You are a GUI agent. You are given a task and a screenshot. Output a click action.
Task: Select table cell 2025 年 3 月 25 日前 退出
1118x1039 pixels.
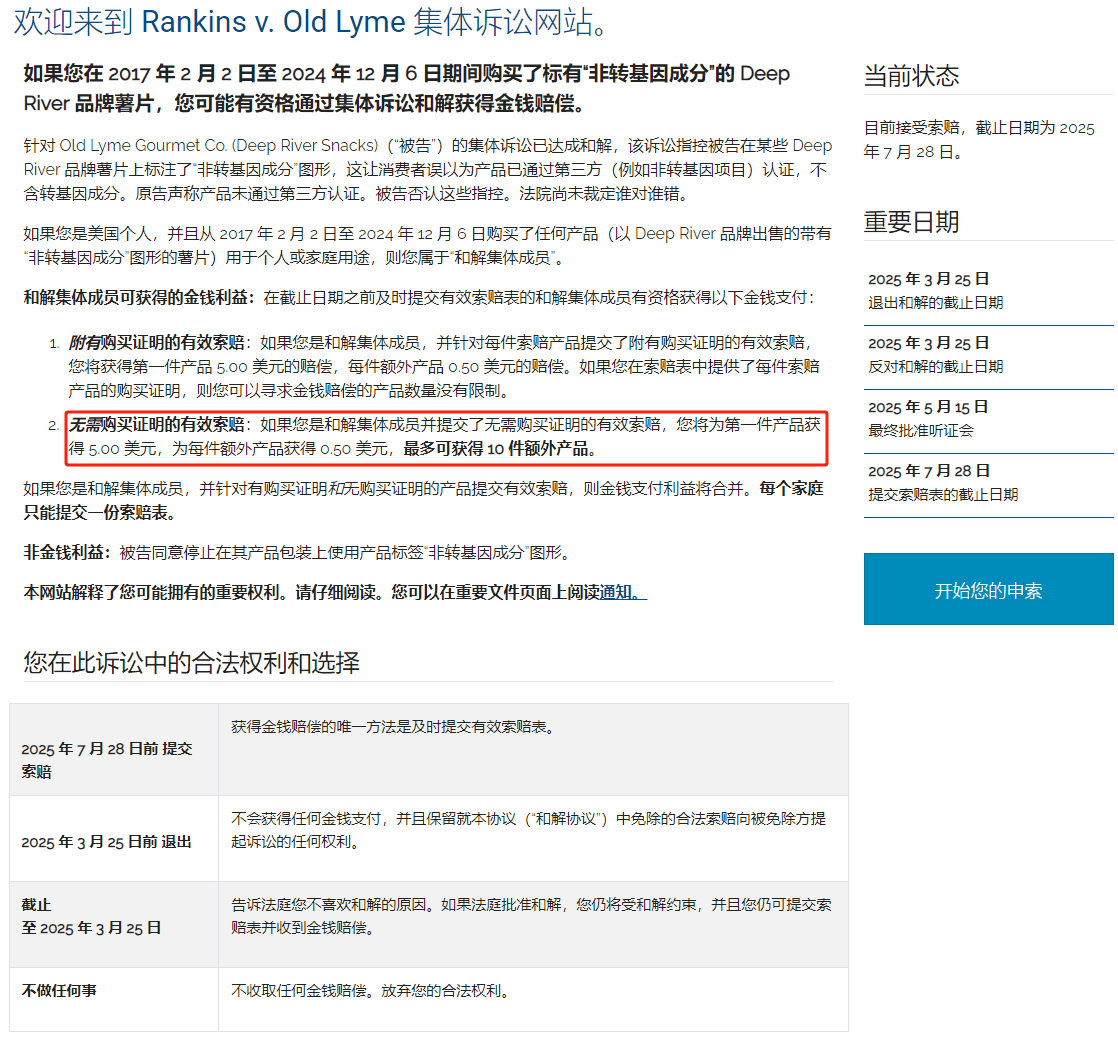pos(114,839)
